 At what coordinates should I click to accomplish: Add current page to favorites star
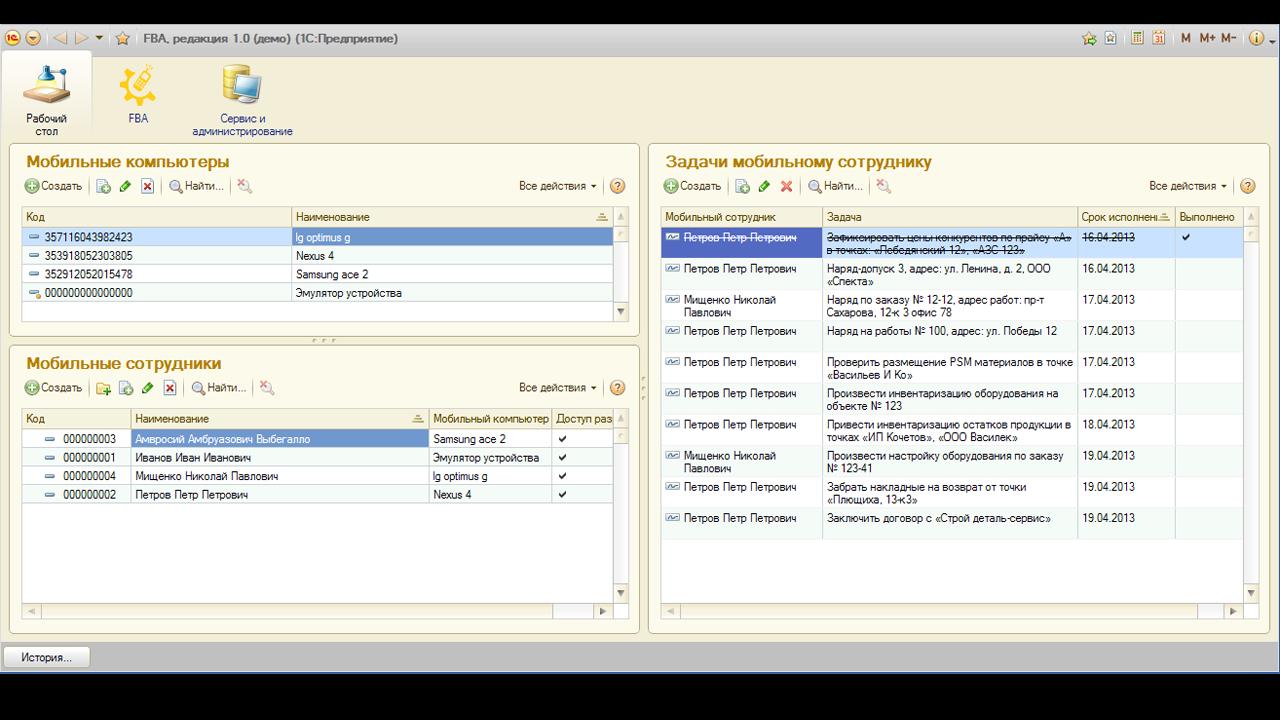[x=122, y=38]
